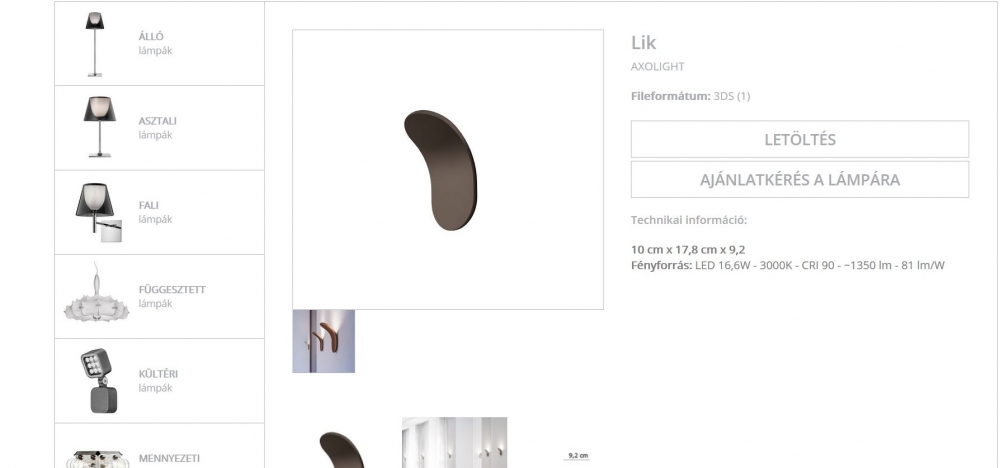
Task: Click the brown lamp image at bottom
Action: 342,450
